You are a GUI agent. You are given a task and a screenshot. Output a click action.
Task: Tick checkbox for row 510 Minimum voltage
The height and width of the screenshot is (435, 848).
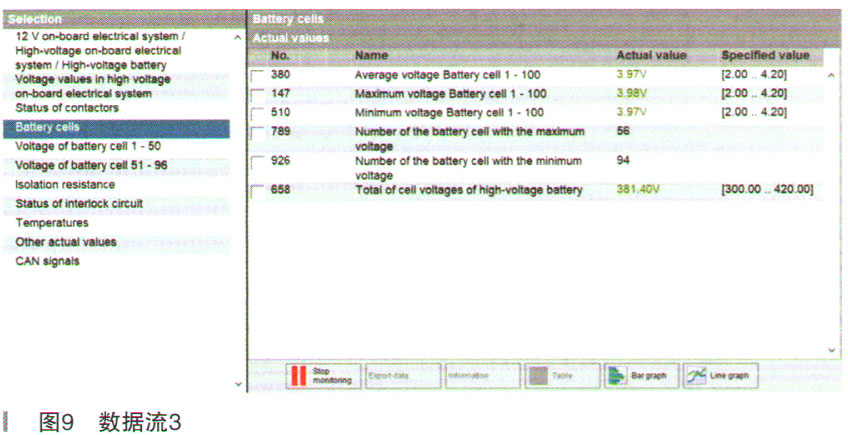[258, 113]
